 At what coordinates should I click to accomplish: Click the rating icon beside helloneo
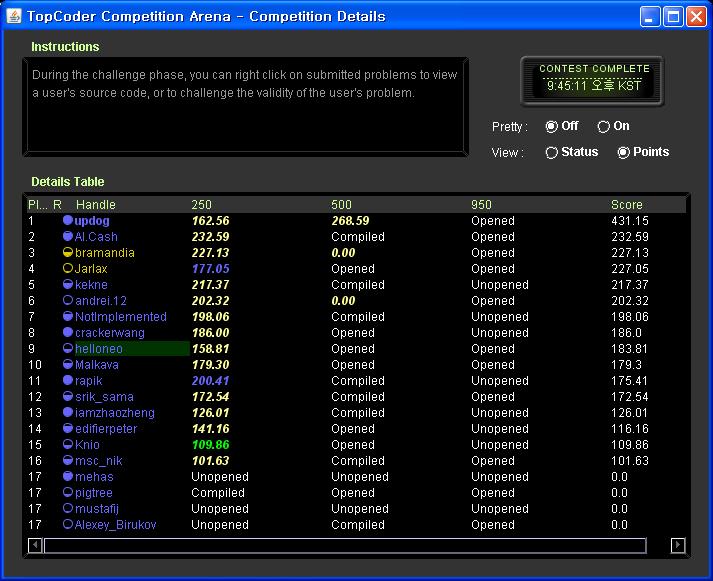tap(68, 348)
